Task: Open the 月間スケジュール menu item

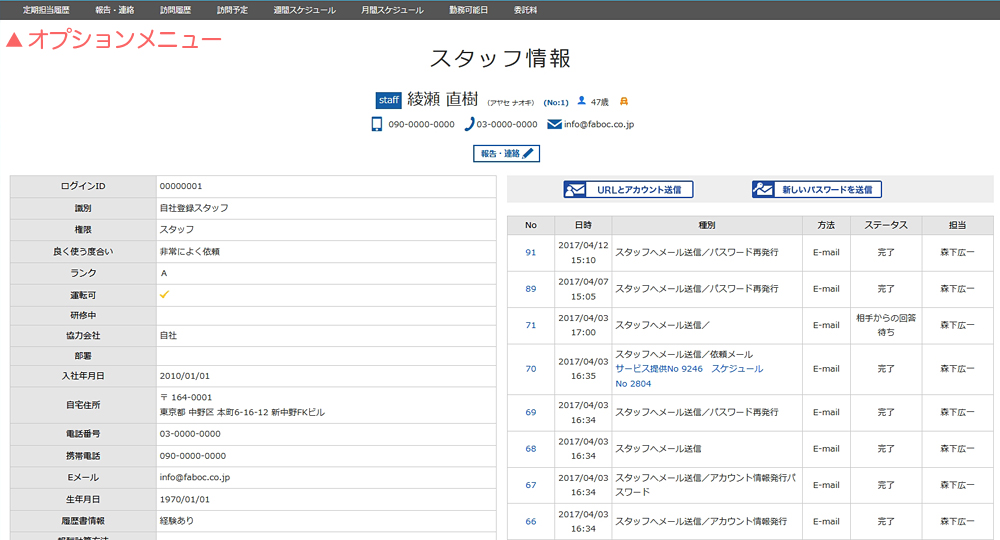Action: tap(392, 10)
